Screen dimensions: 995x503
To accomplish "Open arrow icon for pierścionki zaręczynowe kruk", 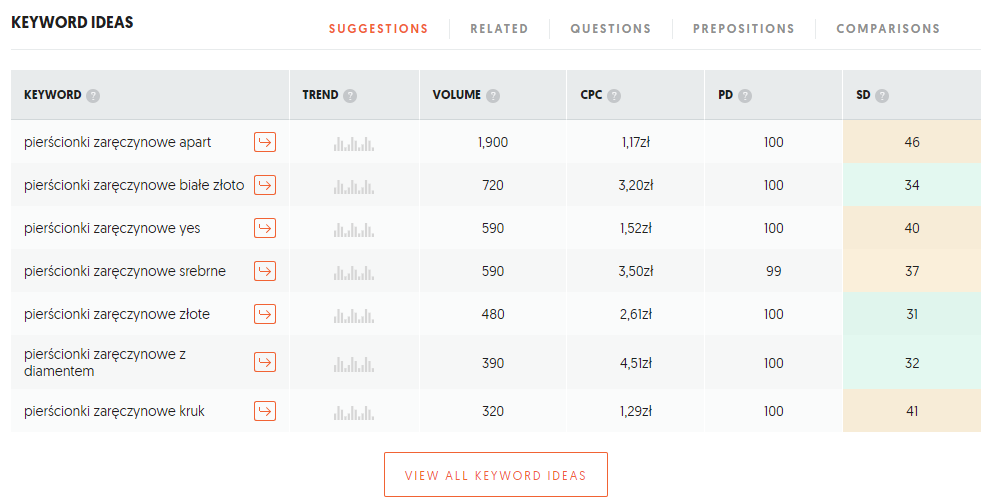I will tap(265, 411).
